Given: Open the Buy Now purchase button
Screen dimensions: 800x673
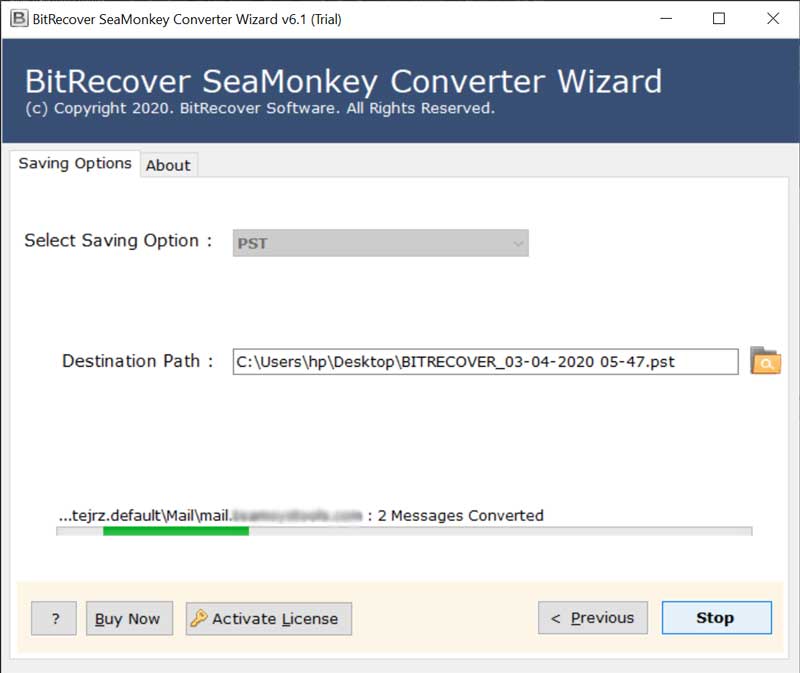Looking at the screenshot, I should click(x=129, y=618).
